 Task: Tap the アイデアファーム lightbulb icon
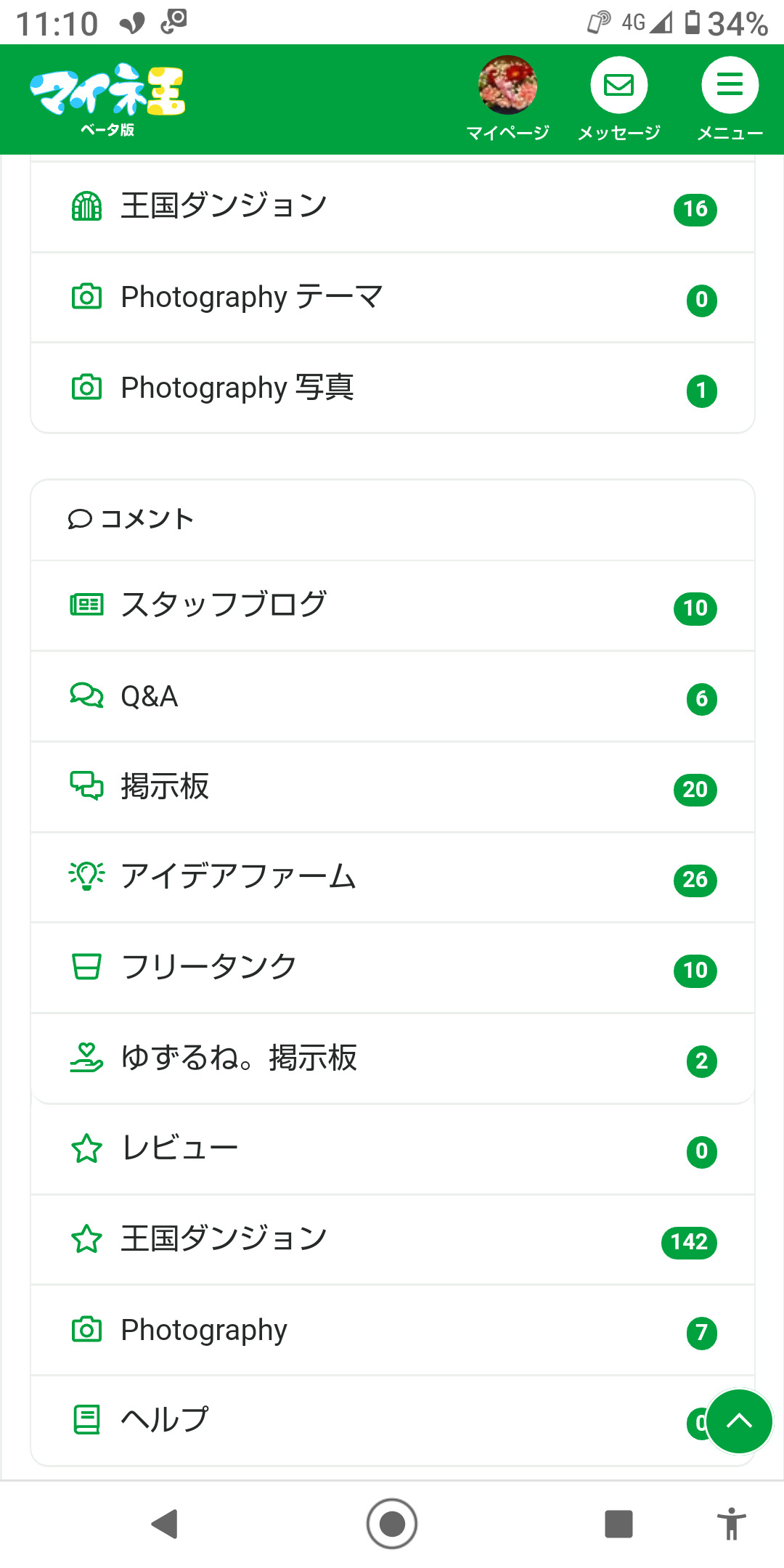(x=86, y=876)
